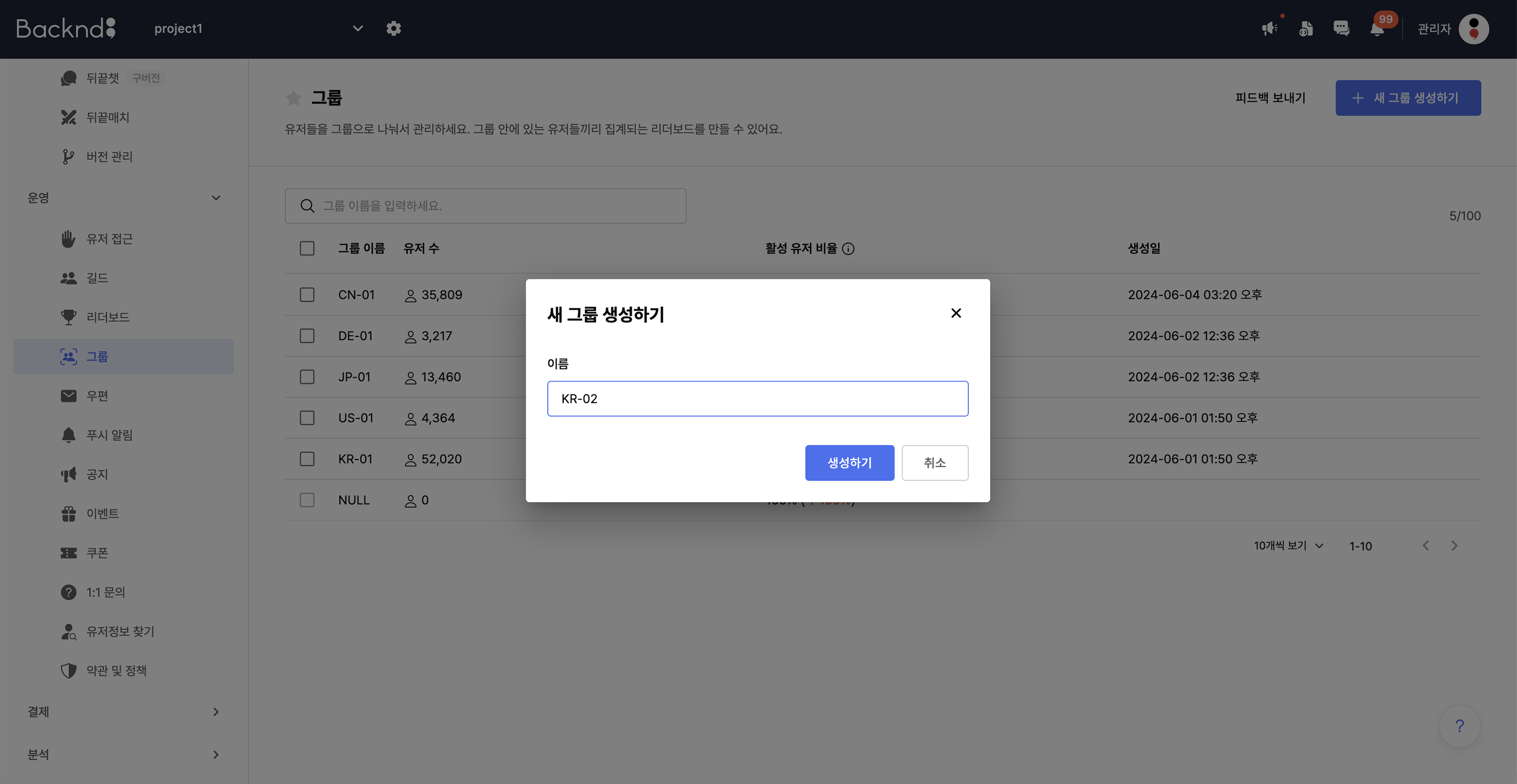Click the 2024-06-04 03:20 오후 date cell
Image resolution: width=1517 pixels, height=784 pixels.
1194,295
